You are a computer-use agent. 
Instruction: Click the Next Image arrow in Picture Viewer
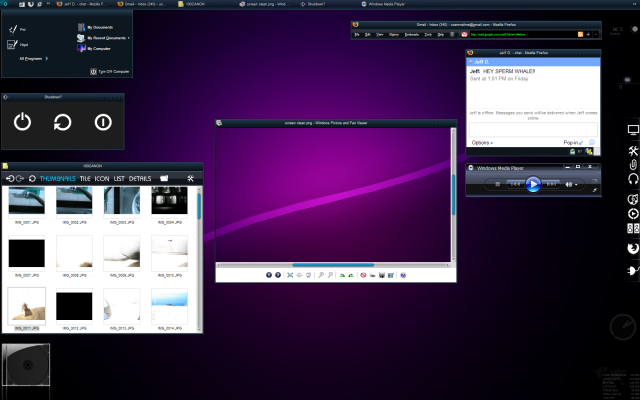[x=278, y=275]
